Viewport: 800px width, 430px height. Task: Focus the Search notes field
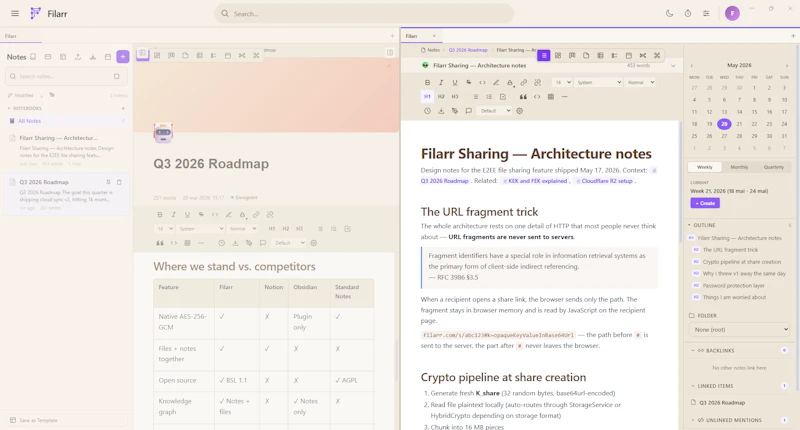click(66, 77)
